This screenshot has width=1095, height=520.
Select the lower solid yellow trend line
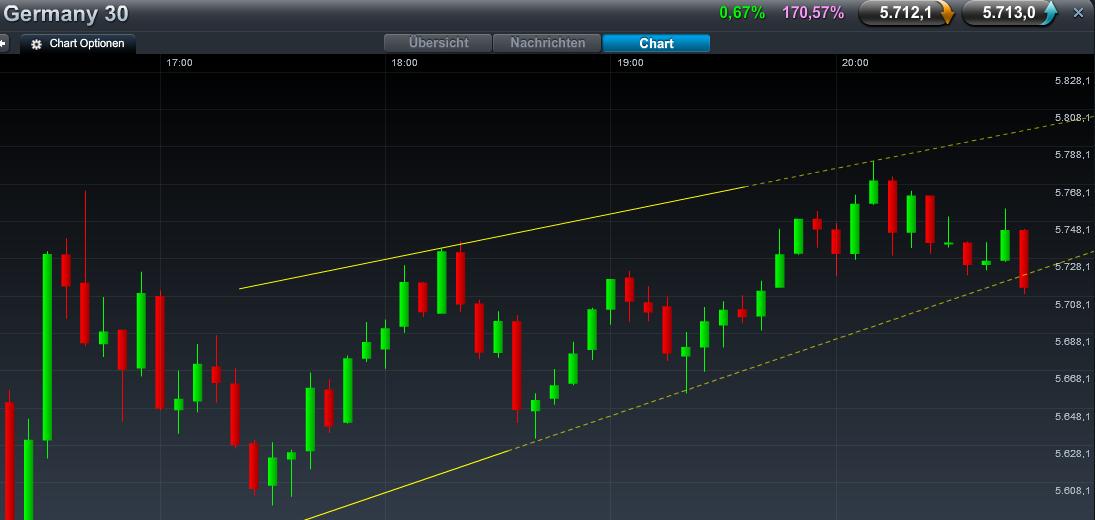[408, 485]
